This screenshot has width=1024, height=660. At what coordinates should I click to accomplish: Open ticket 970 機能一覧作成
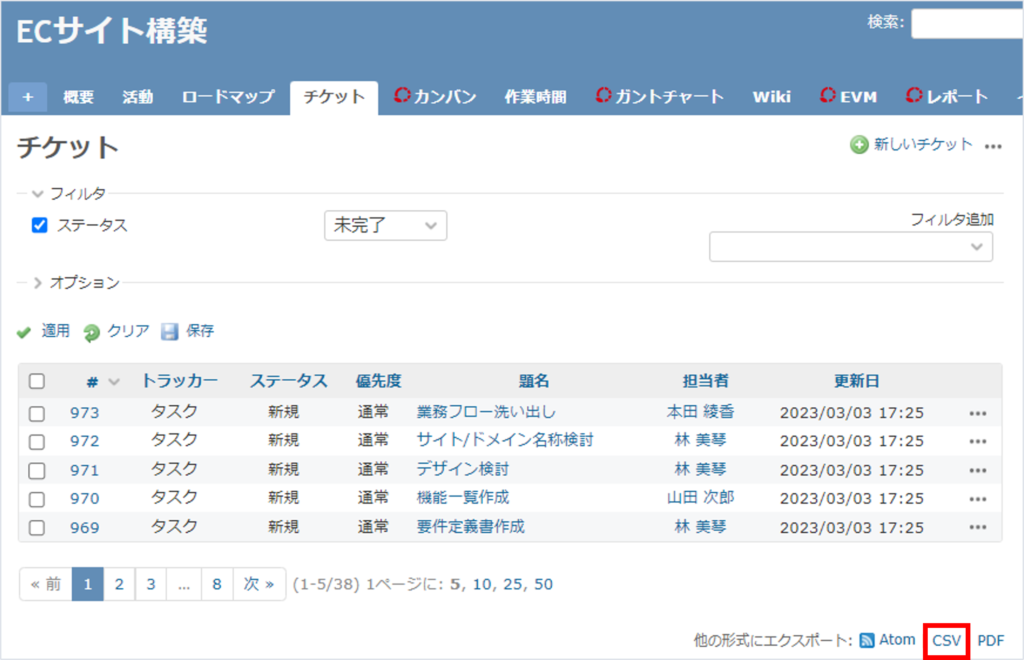coord(466,496)
